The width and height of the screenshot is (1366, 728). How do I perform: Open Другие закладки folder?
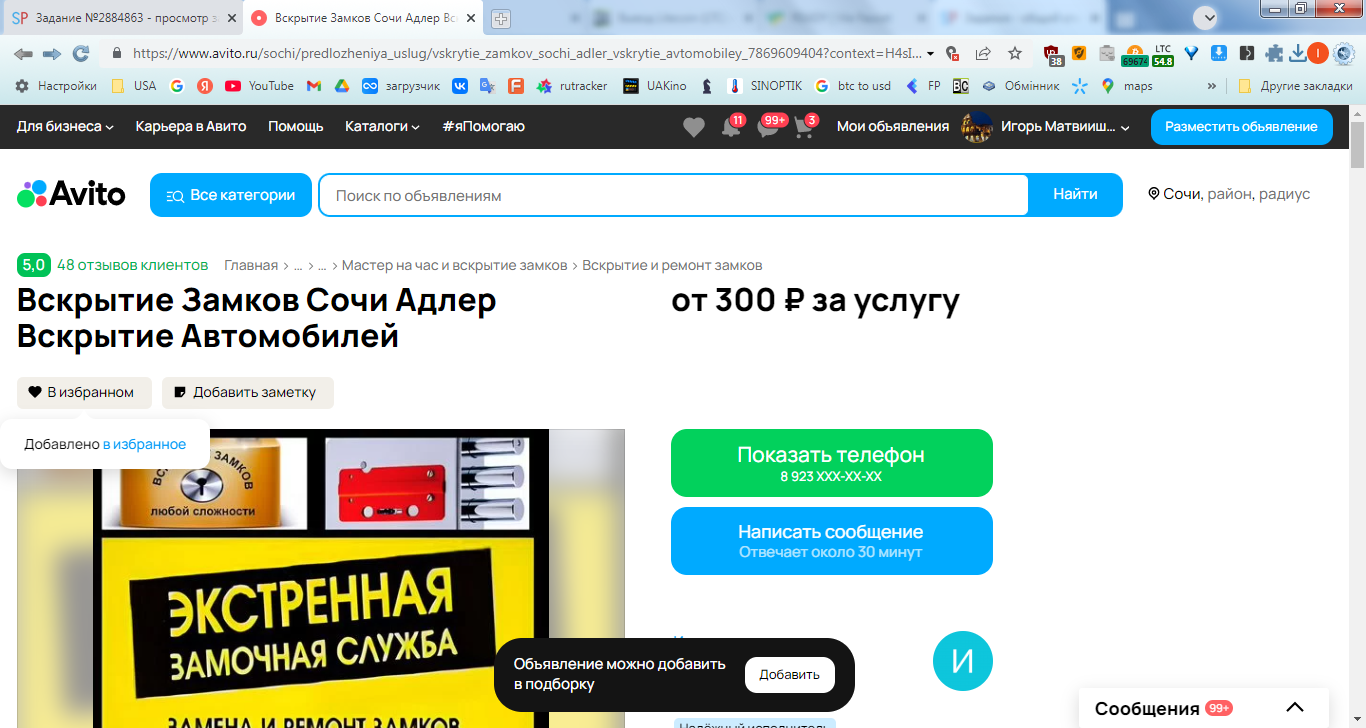[x=1296, y=86]
